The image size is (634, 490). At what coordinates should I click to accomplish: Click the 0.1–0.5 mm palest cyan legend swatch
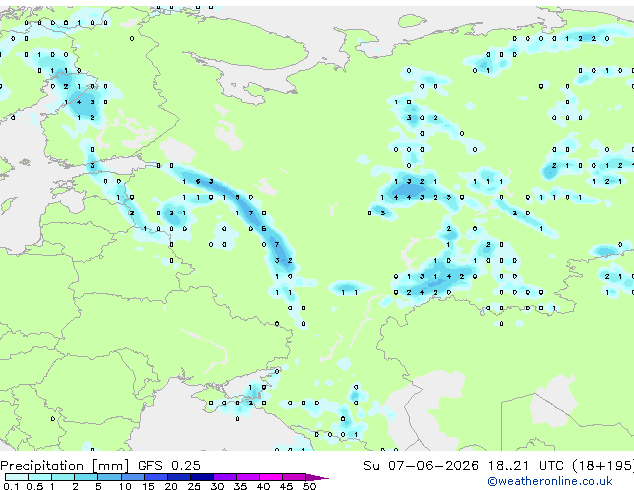tap(17, 477)
